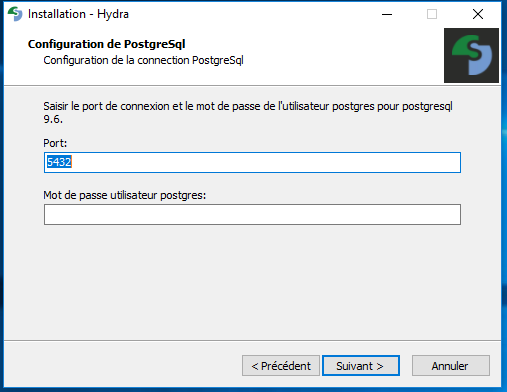Minimize the Installation - Hydra window
The height and width of the screenshot is (392, 507).
(387, 14)
